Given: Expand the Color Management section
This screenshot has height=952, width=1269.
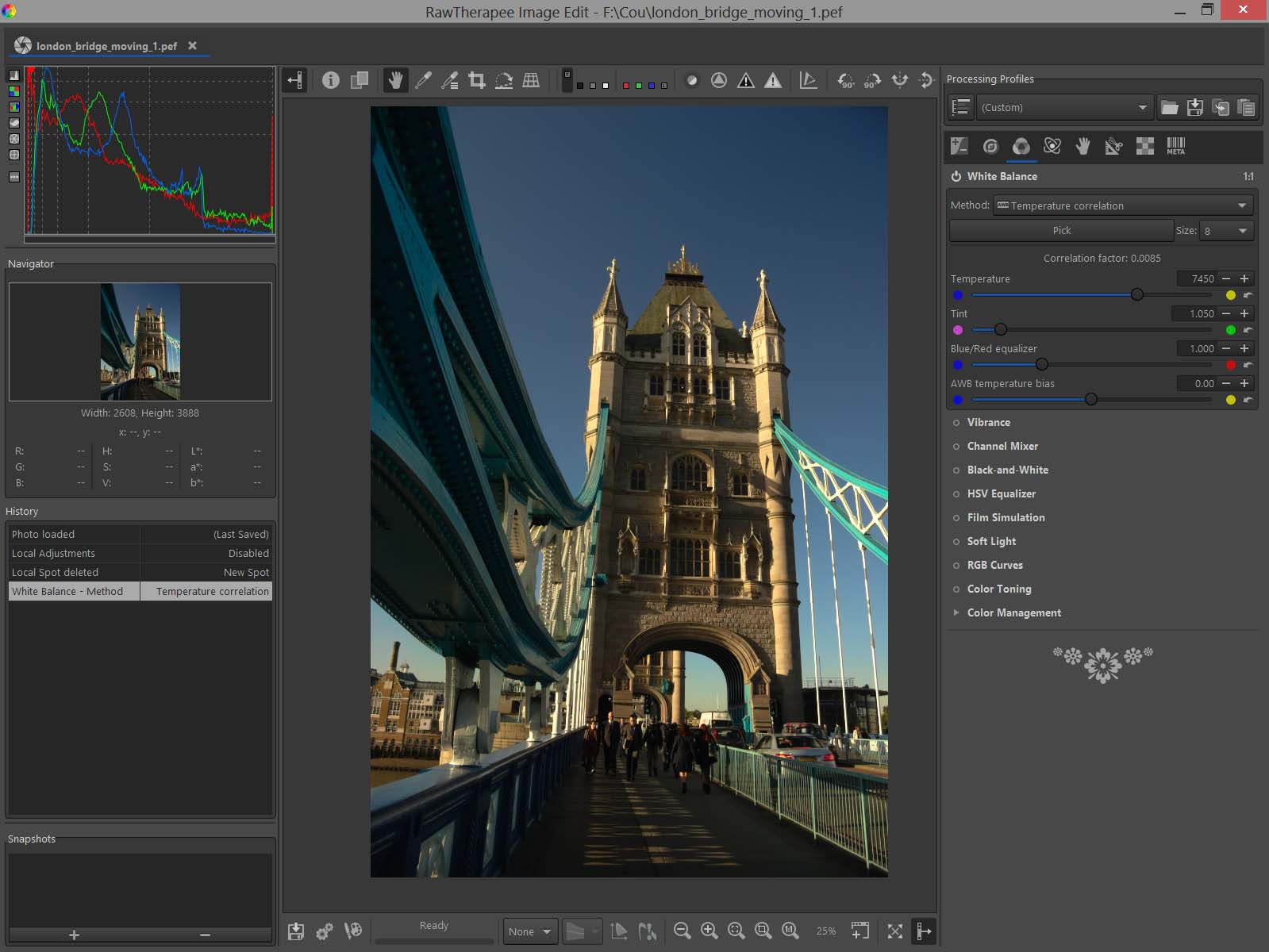Looking at the screenshot, I should coord(1013,612).
